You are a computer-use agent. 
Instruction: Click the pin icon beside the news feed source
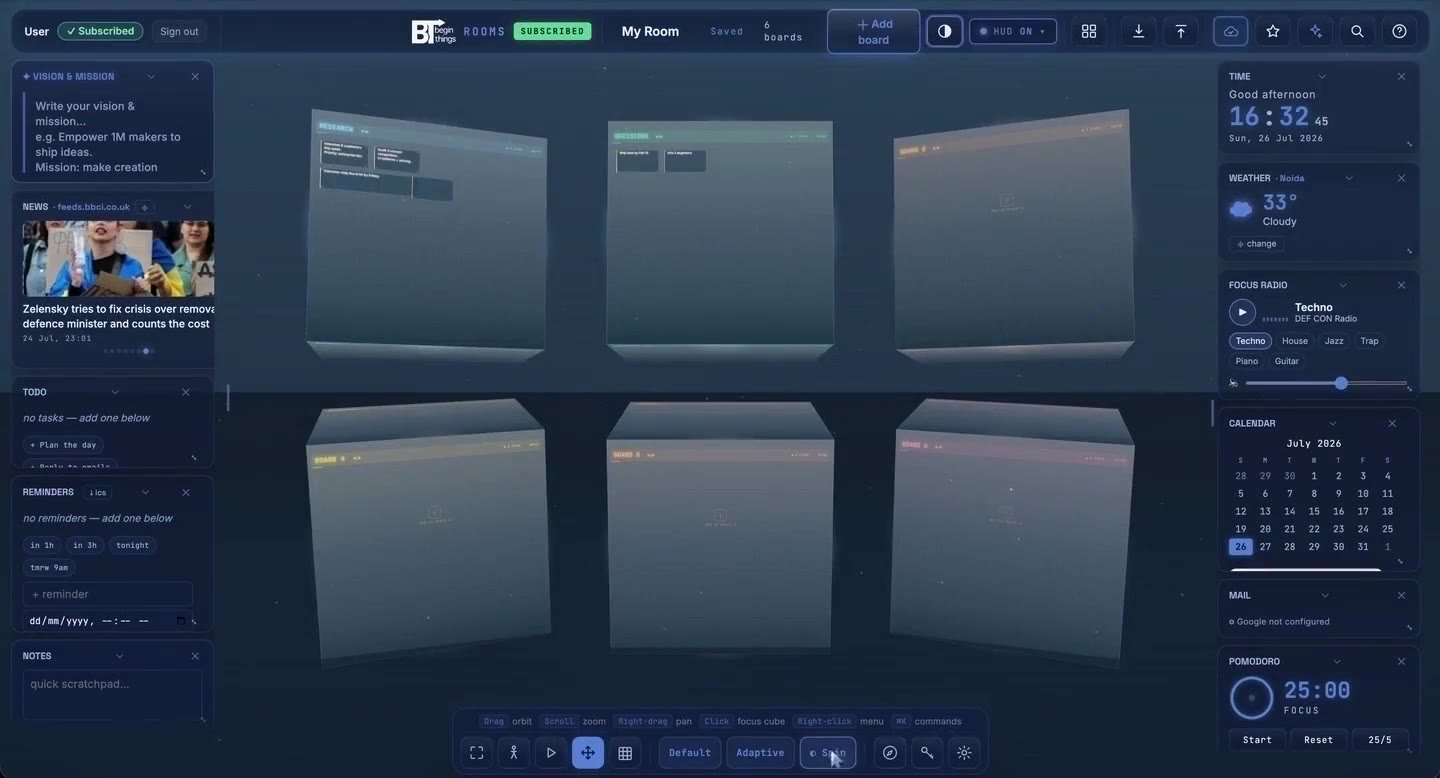pyautogui.click(x=145, y=207)
